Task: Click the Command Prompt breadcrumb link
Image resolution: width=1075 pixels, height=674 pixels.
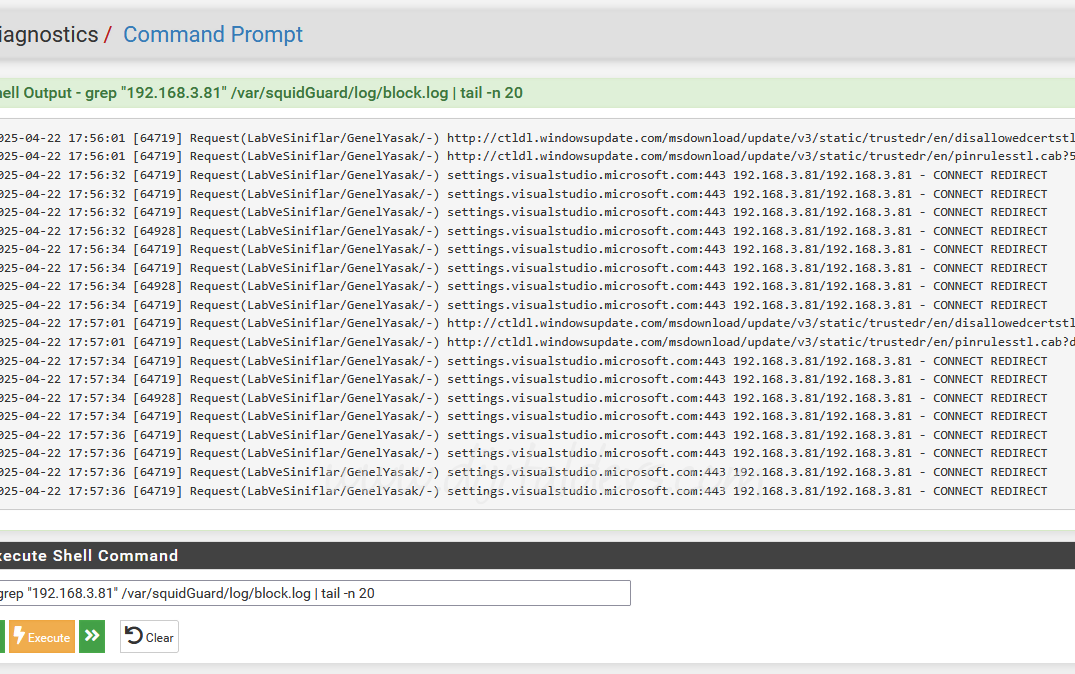Action: point(212,34)
